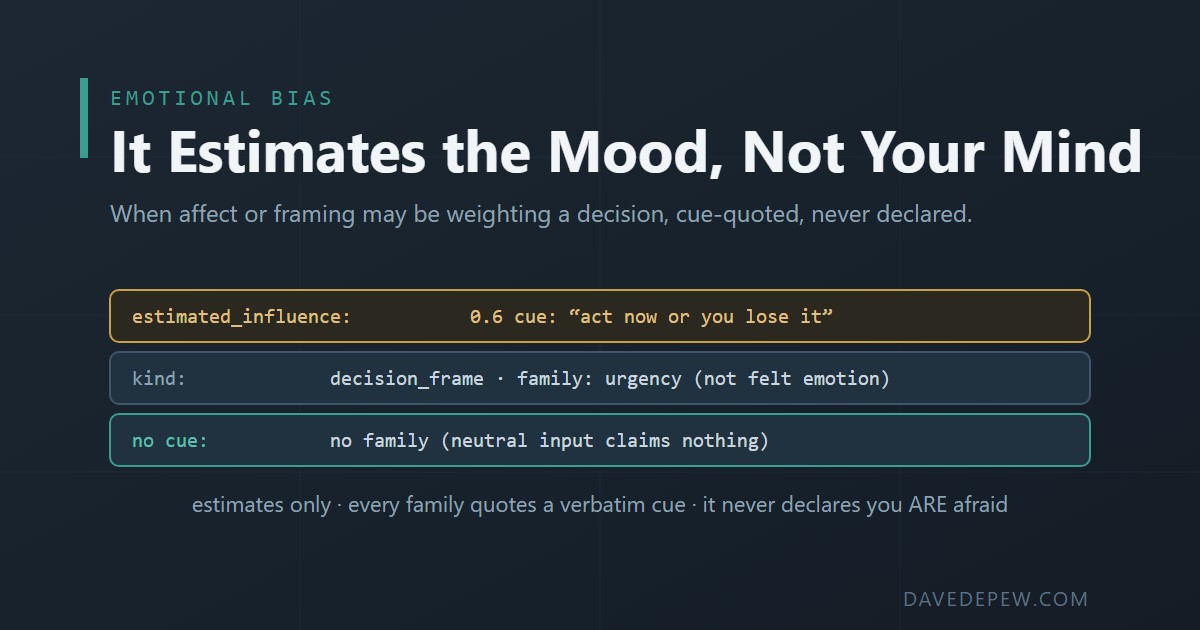The height and width of the screenshot is (630, 1200).
Task: Select the green-bordered no cue row
Action: click(600, 440)
